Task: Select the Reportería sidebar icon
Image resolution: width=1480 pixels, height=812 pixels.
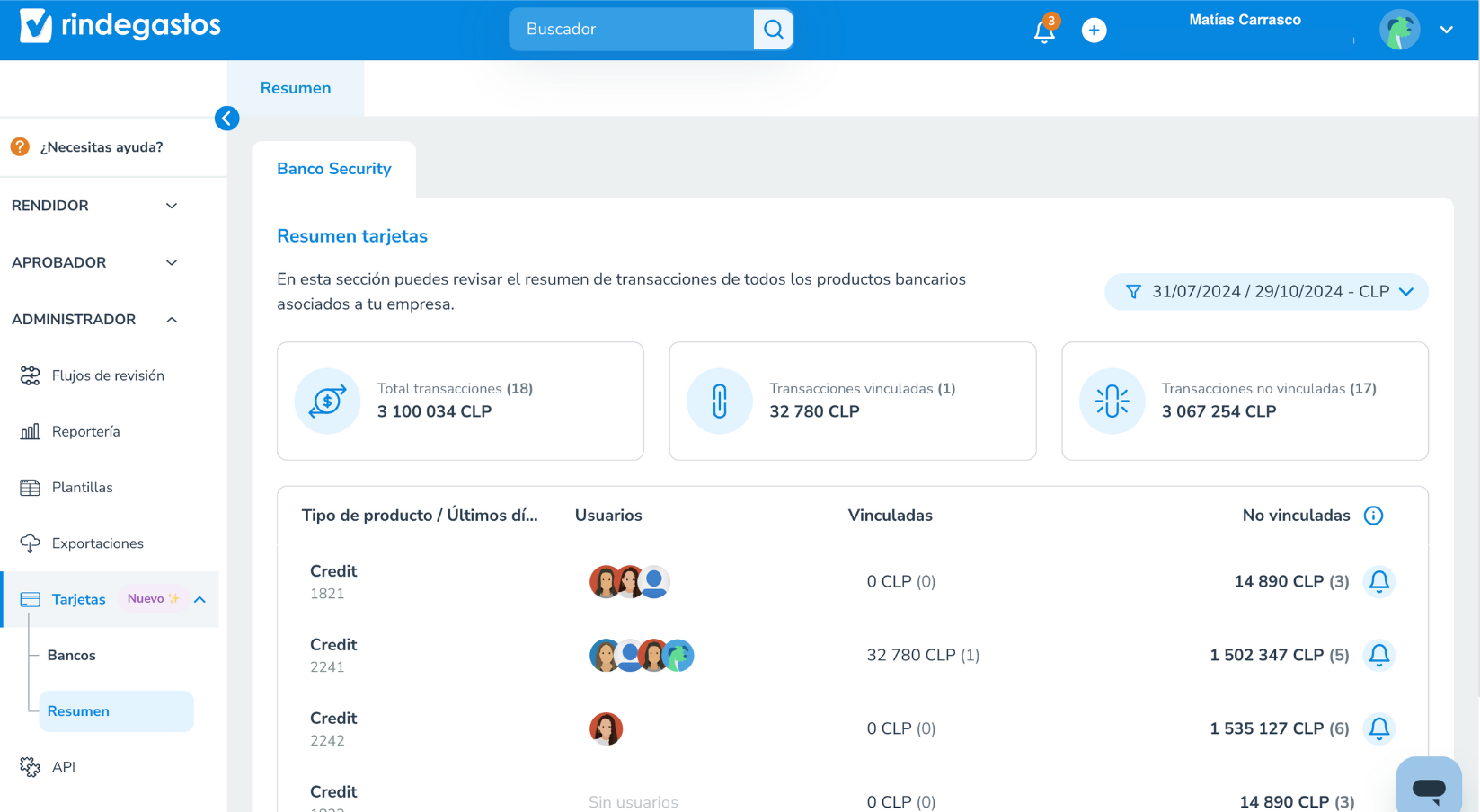Action: coord(30,431)
